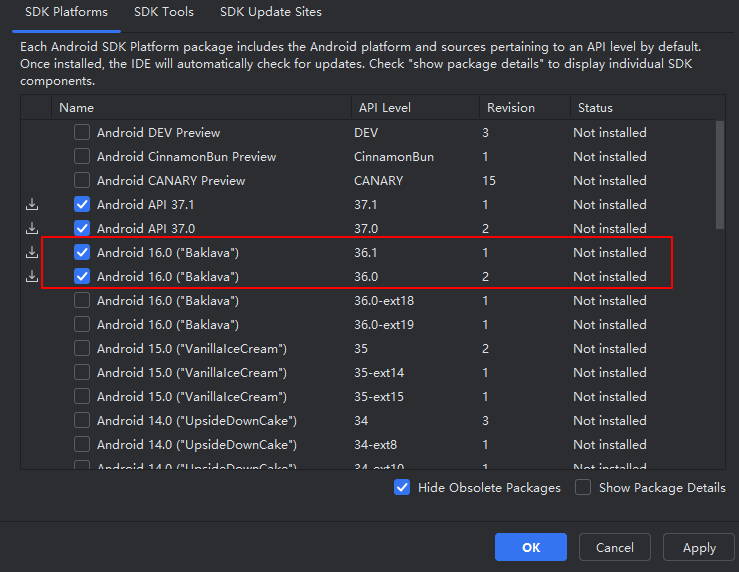Click the API level 34 cell
The image size is (739, 572).
pos(361,421)
